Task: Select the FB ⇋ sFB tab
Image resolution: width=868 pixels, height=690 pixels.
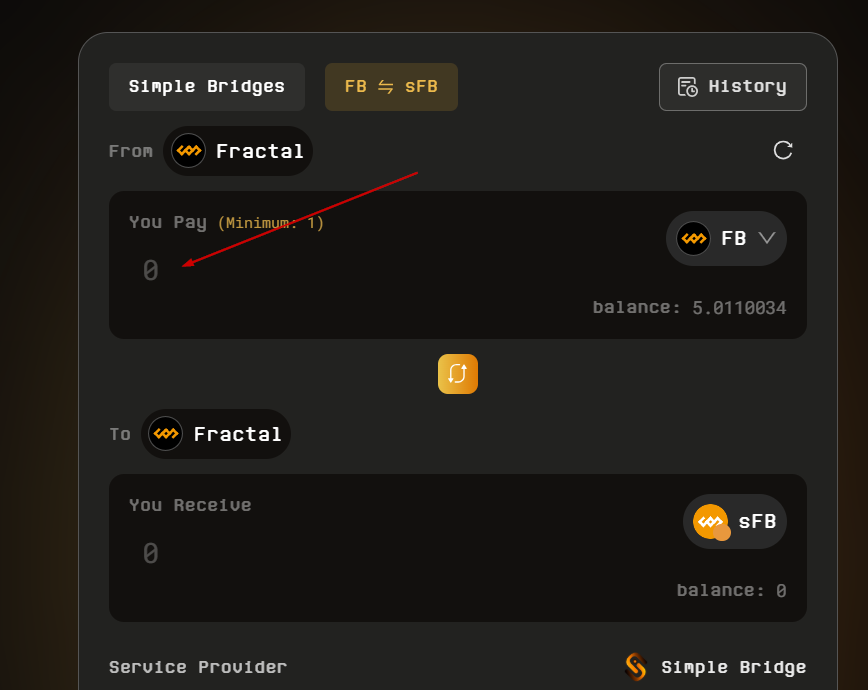Action: pyautogui.click(x=391, y=87)
